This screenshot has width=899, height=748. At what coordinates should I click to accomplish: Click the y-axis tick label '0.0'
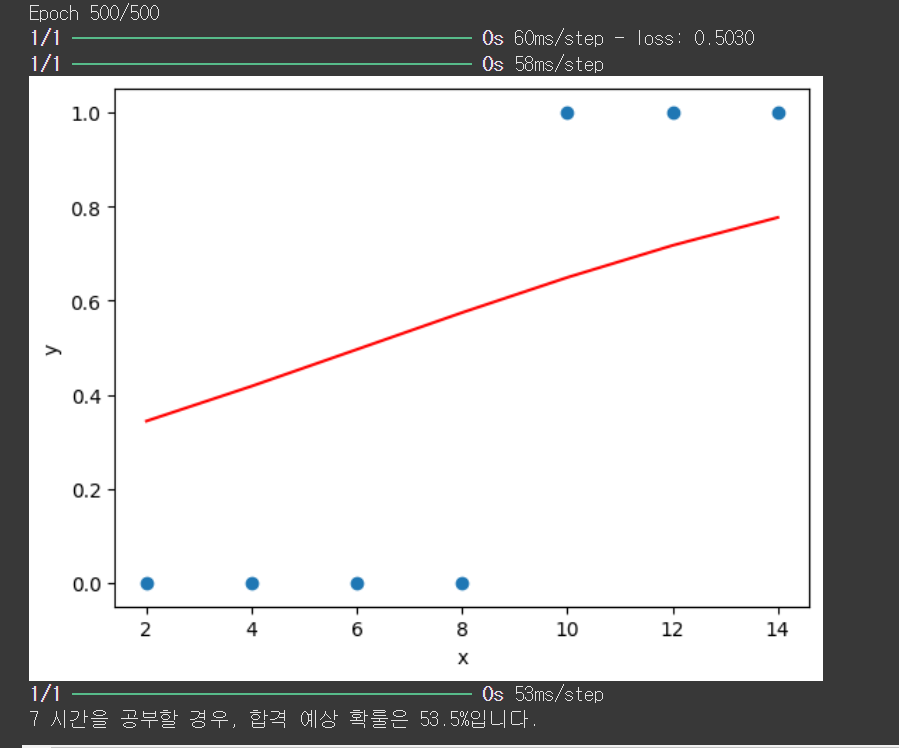85,585
